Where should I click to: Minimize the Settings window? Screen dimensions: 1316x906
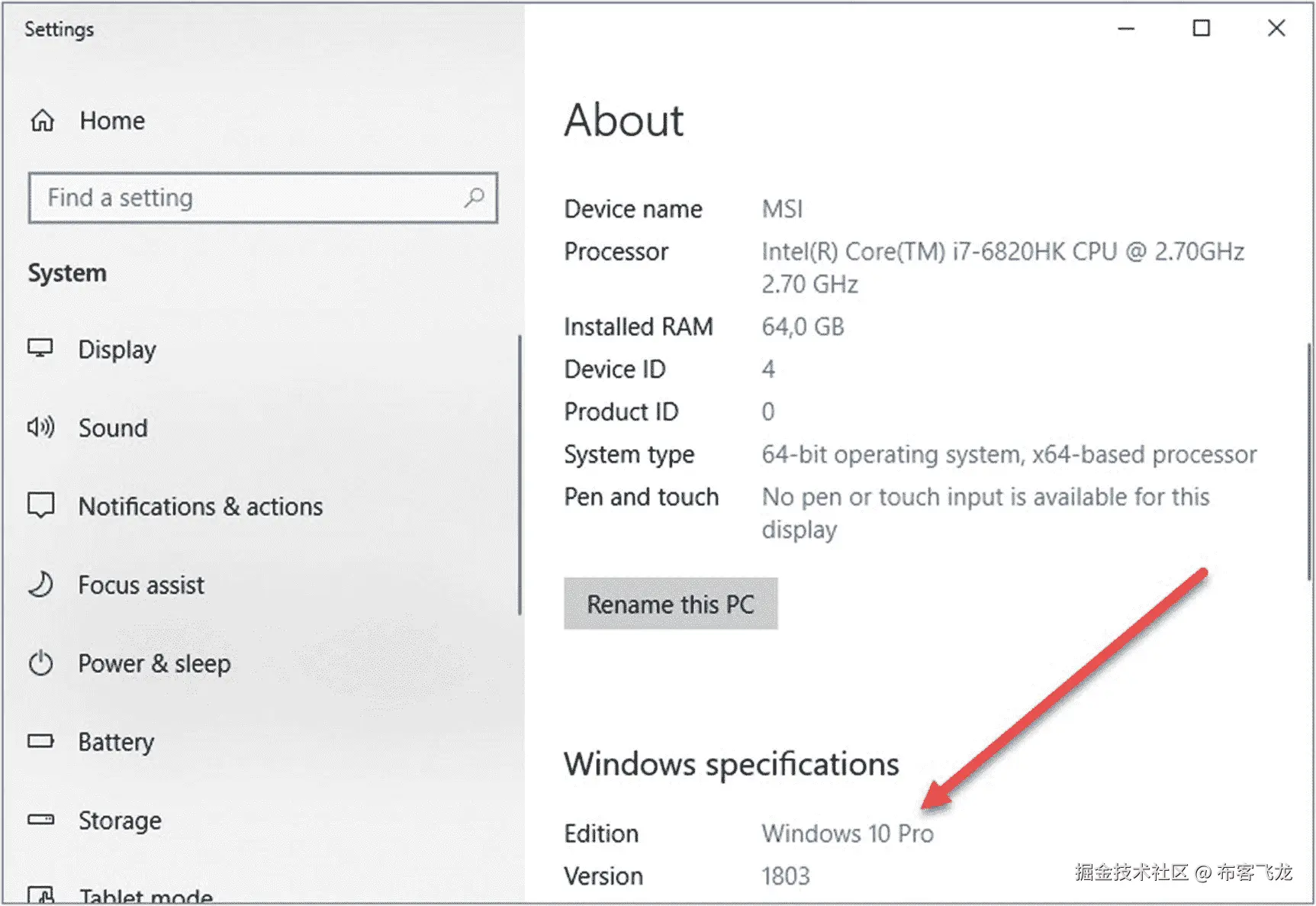(1126, 29)
